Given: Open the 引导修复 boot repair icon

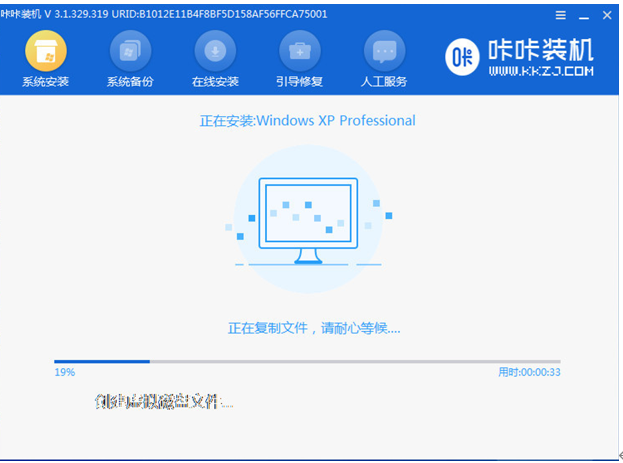Looking at the screenshot, I should click(x=298, y=52).
